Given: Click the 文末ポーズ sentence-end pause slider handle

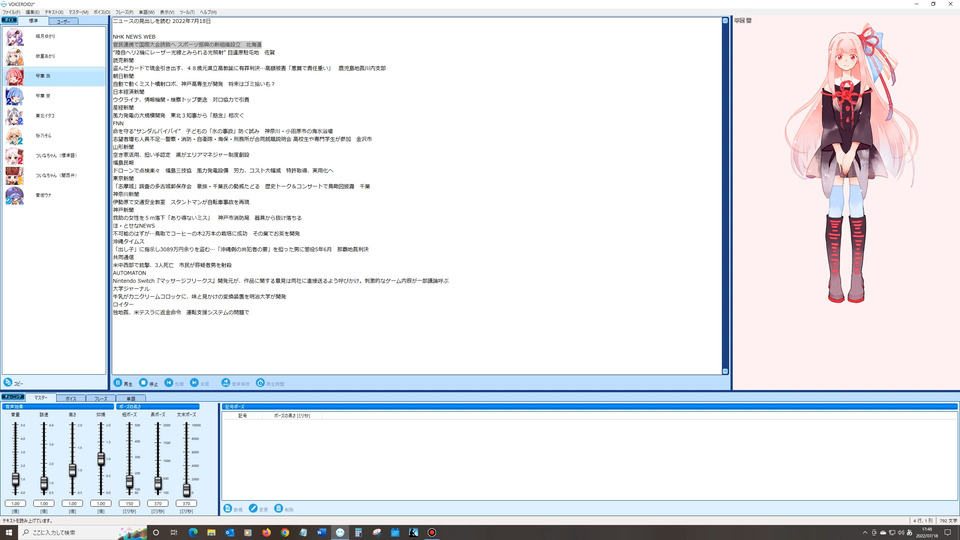Looking at the screenshot, I should (x=186, y=490).
